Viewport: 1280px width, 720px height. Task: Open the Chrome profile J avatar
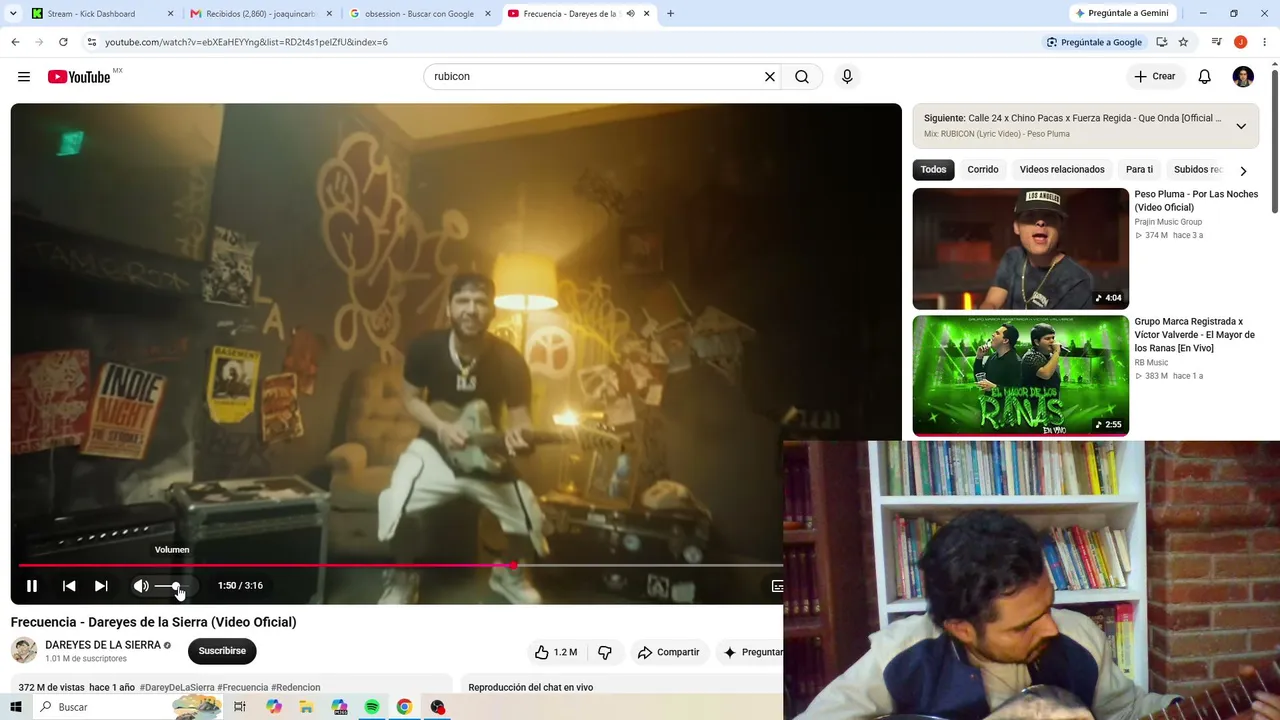1241,42
